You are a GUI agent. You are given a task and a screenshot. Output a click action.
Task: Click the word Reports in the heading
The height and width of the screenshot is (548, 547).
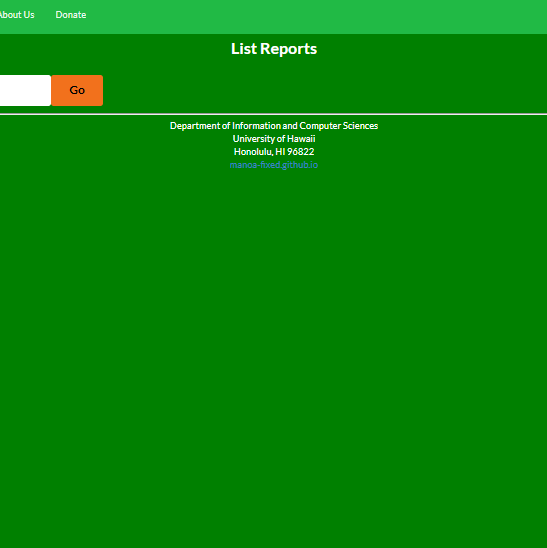[x=289, y=49]
